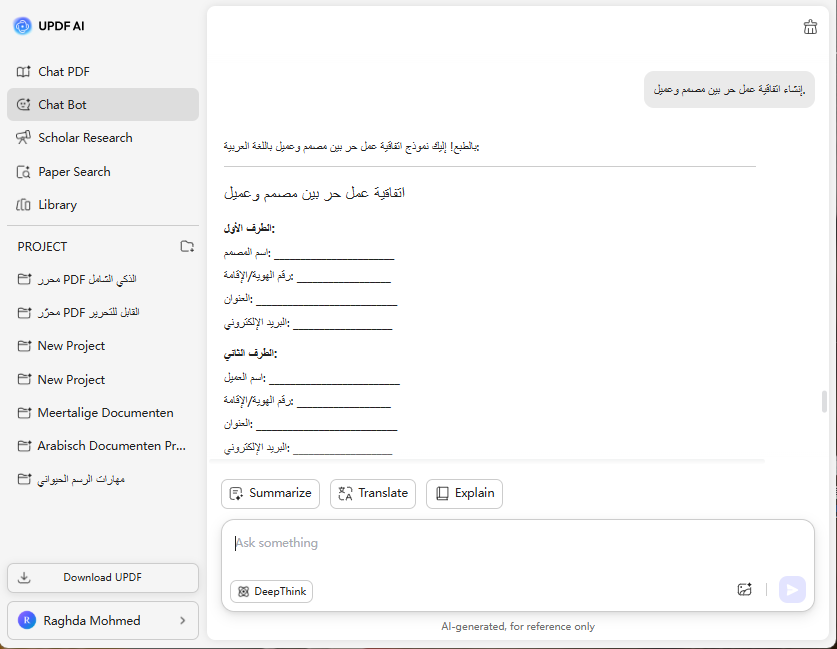Click the send message arrow button
Viewport: 837px width, 649px height.
[791, 590]
